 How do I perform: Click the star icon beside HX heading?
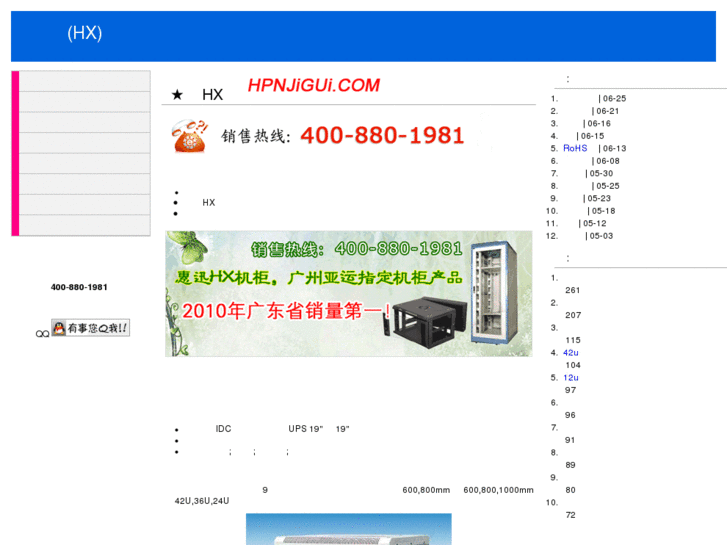[177, 95]
